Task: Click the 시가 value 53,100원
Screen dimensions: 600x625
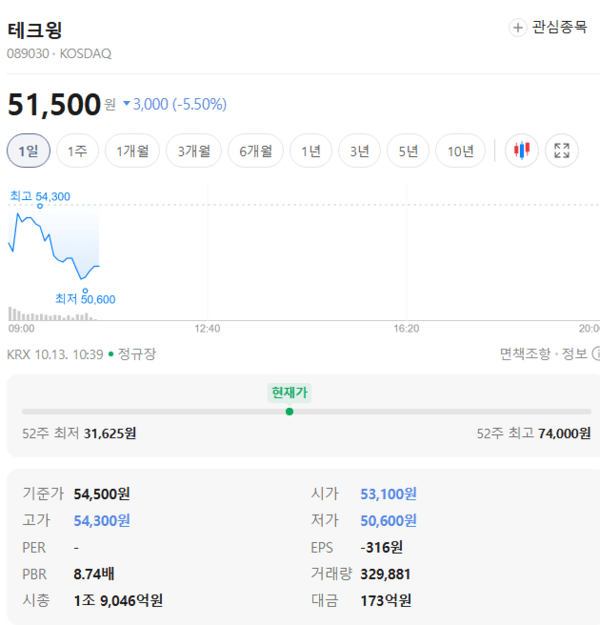Action: 388,494
